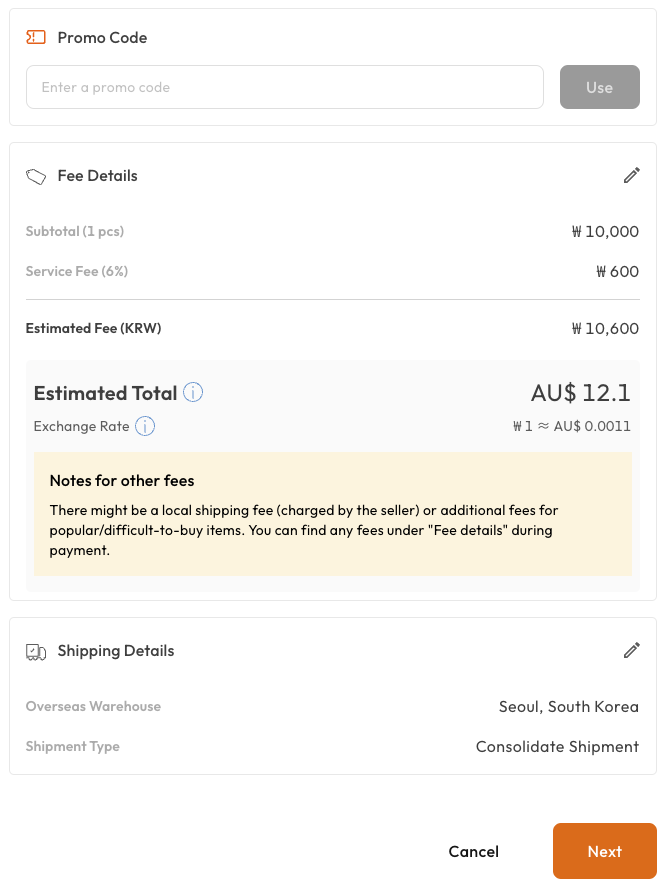Open Exchange Rate info icon
Viewport: 667px width, 891px height.
[x=145, y=427]
